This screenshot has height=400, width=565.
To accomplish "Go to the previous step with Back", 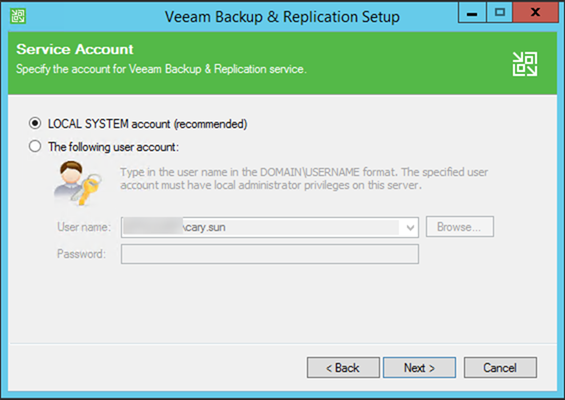I will click(x=343, y=368).
